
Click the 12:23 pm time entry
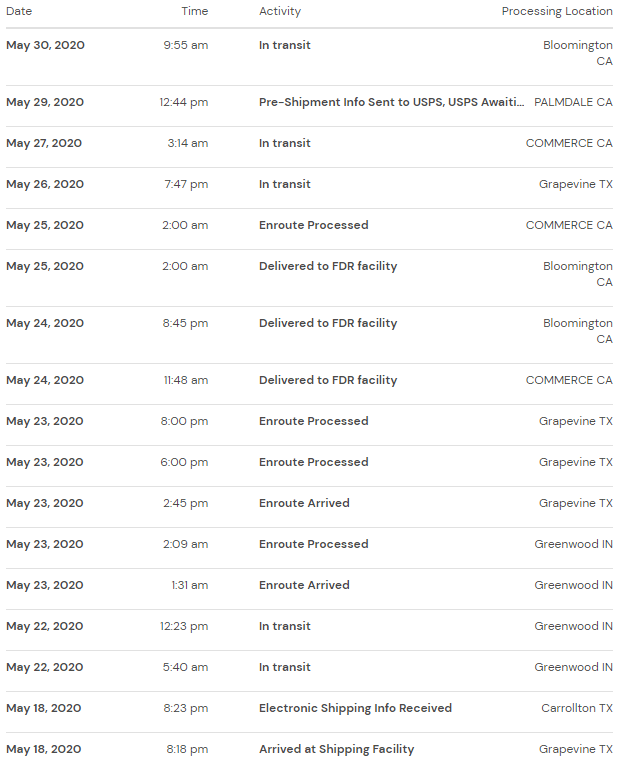pyautogui.click(x=184, y=626)
